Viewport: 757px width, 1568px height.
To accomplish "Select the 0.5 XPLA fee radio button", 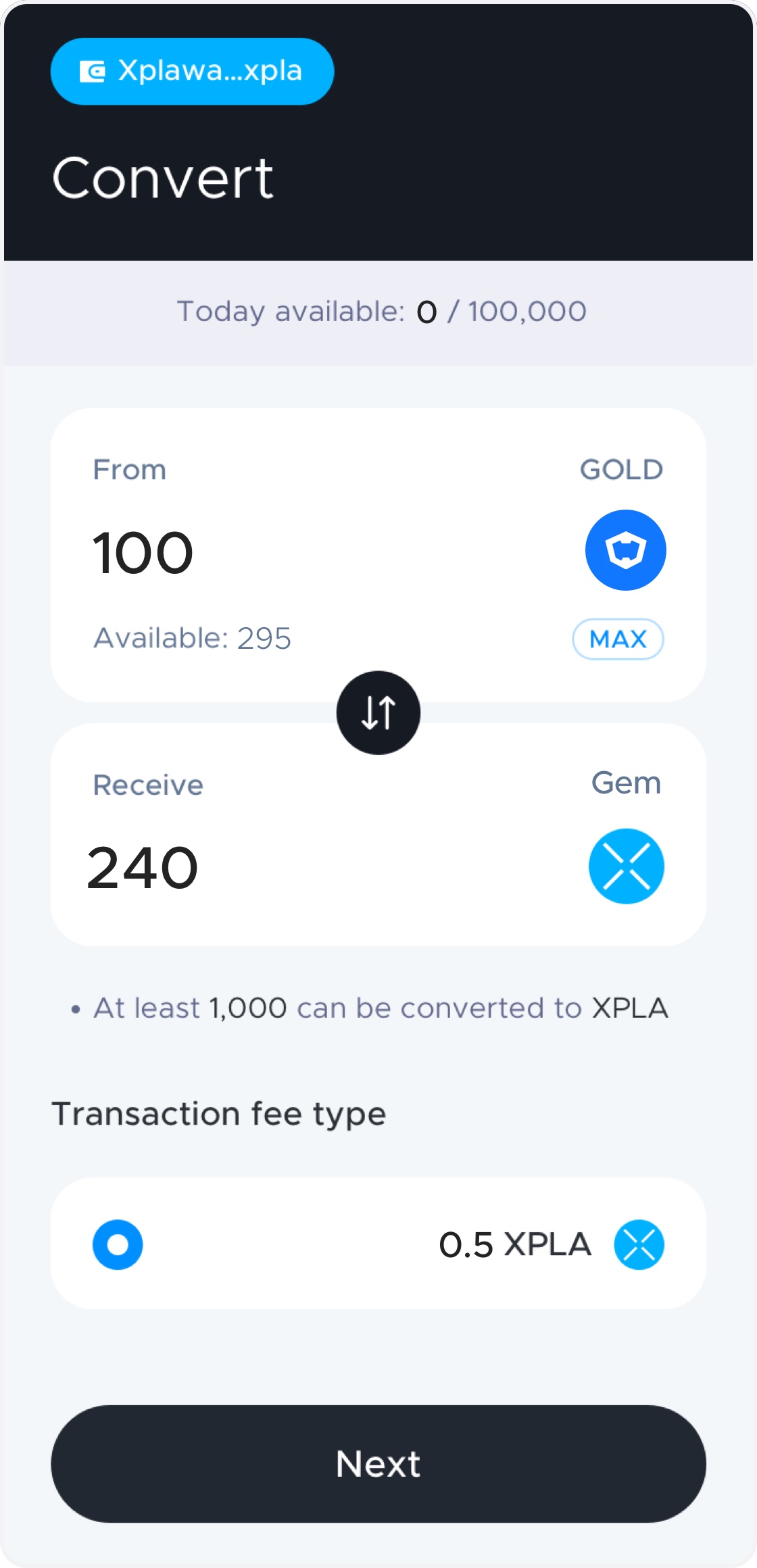I will click(118, 1244).
